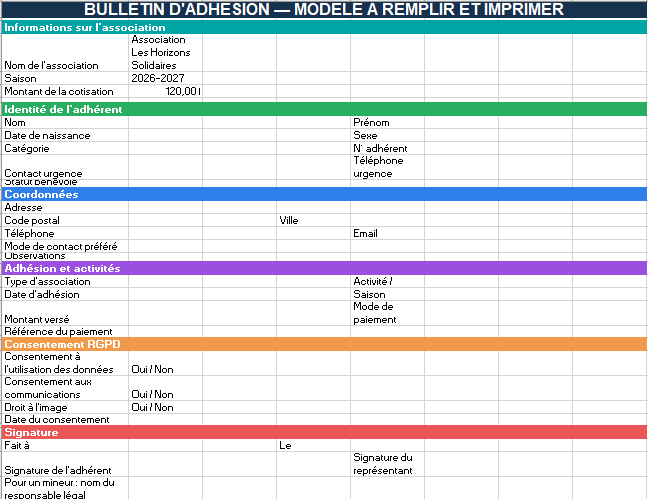
Task: Select the 'Mode de paiement' label cell
Action: pos(387,313)
